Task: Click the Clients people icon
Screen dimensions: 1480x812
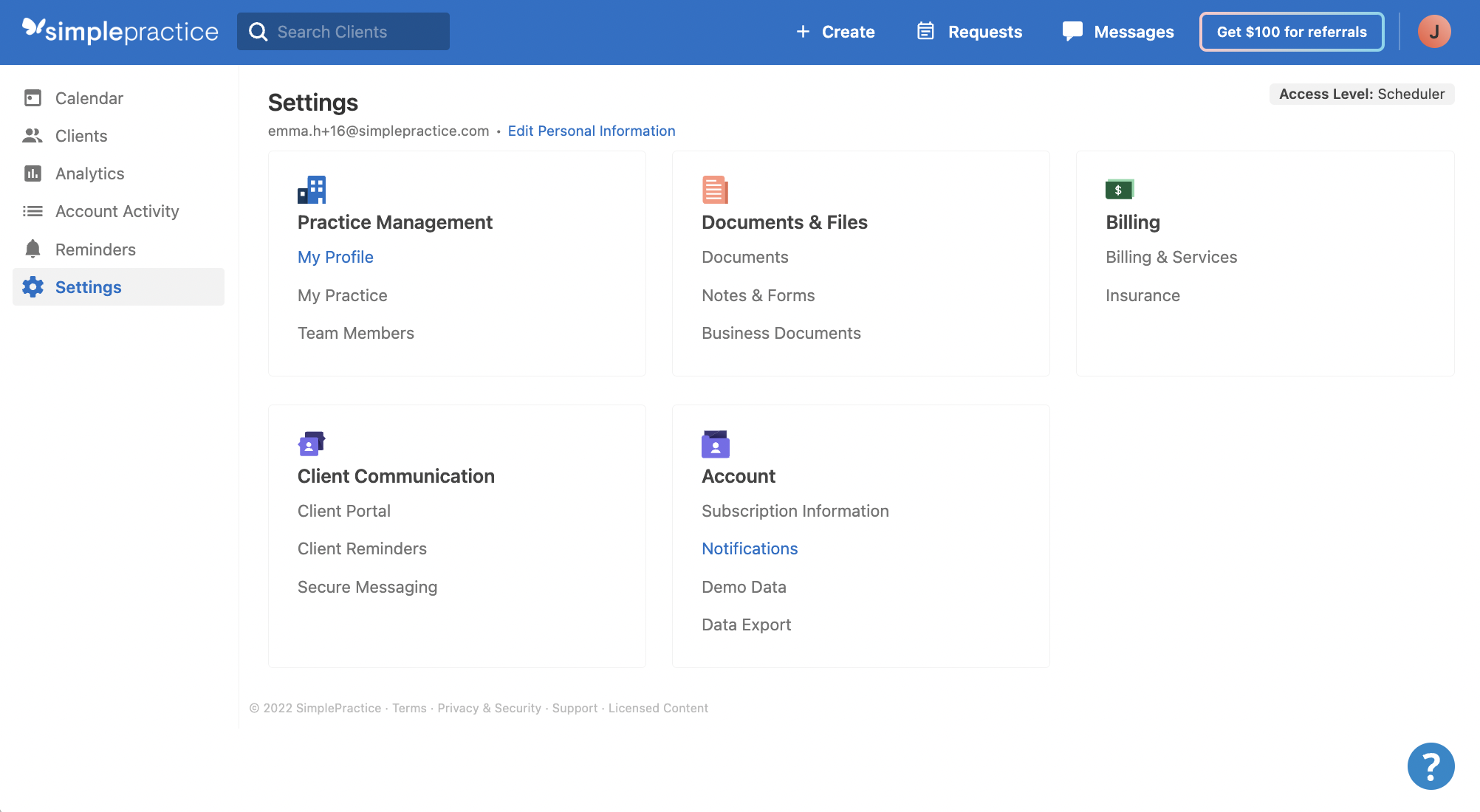Action: pyautogui.click(x=32, y=136)
